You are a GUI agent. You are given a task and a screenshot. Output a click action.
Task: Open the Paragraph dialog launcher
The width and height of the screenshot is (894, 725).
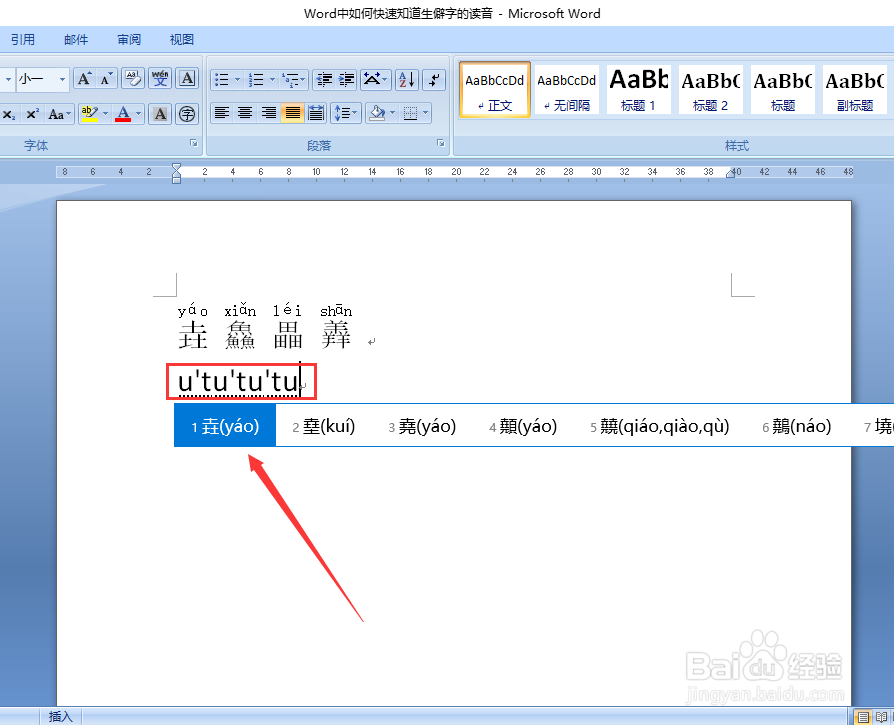point(441,144)
